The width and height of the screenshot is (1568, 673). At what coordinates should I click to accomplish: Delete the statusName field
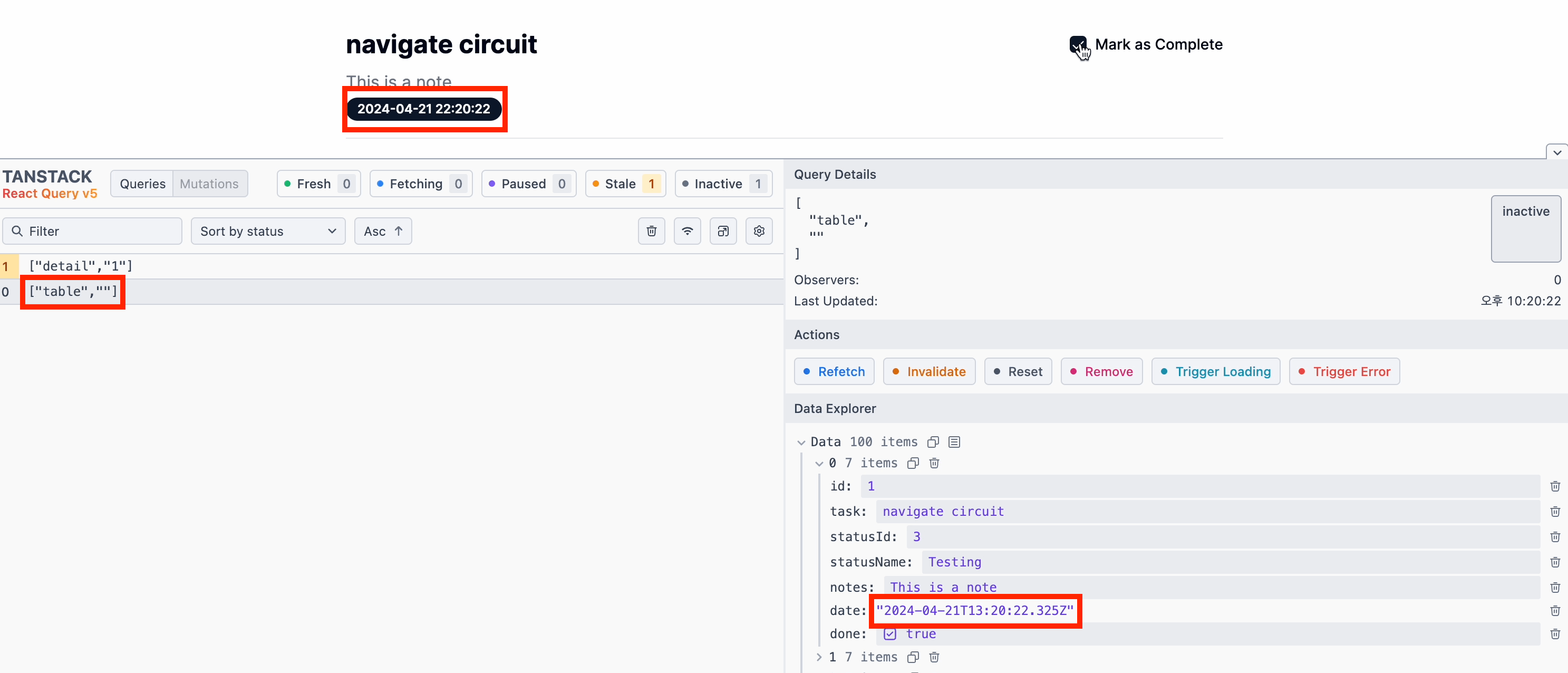1555,562
